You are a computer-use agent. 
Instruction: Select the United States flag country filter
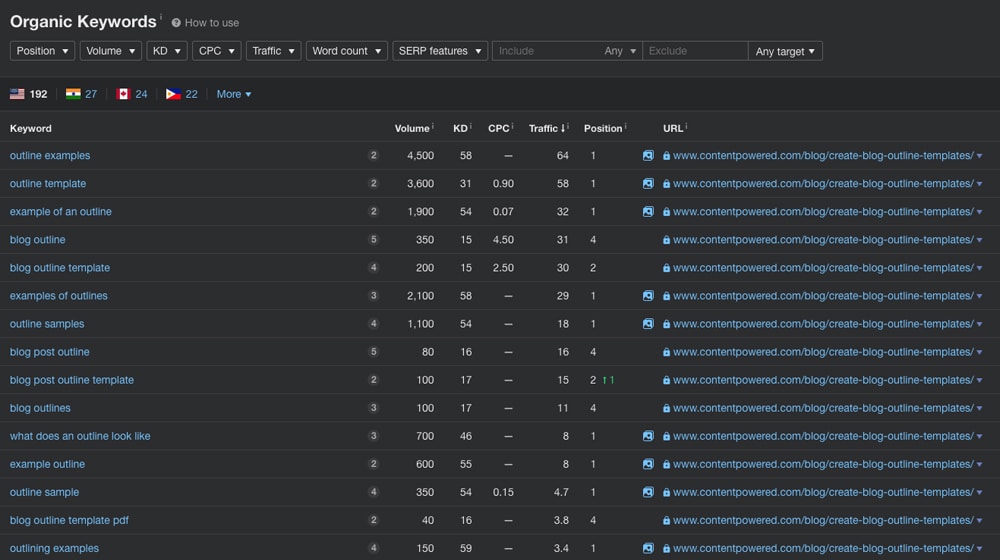[x=18, y=94]
